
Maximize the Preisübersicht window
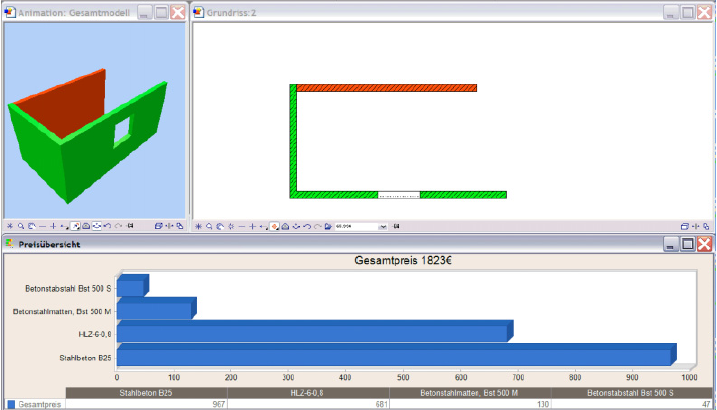[x=687, y=243]
